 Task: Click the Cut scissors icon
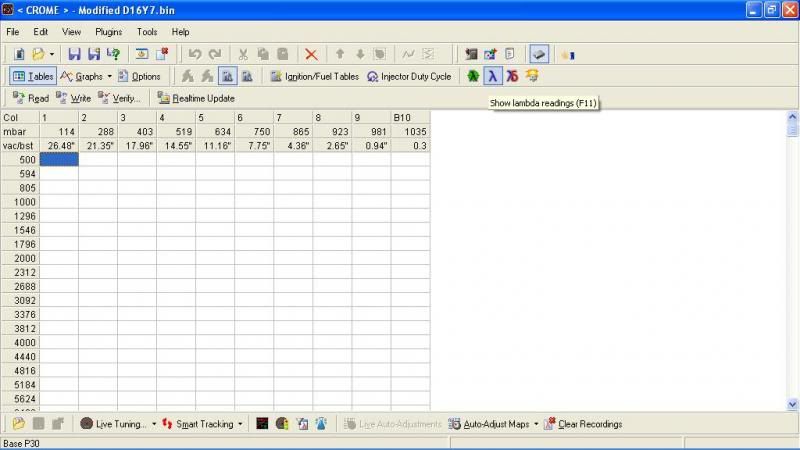(242, 54)
